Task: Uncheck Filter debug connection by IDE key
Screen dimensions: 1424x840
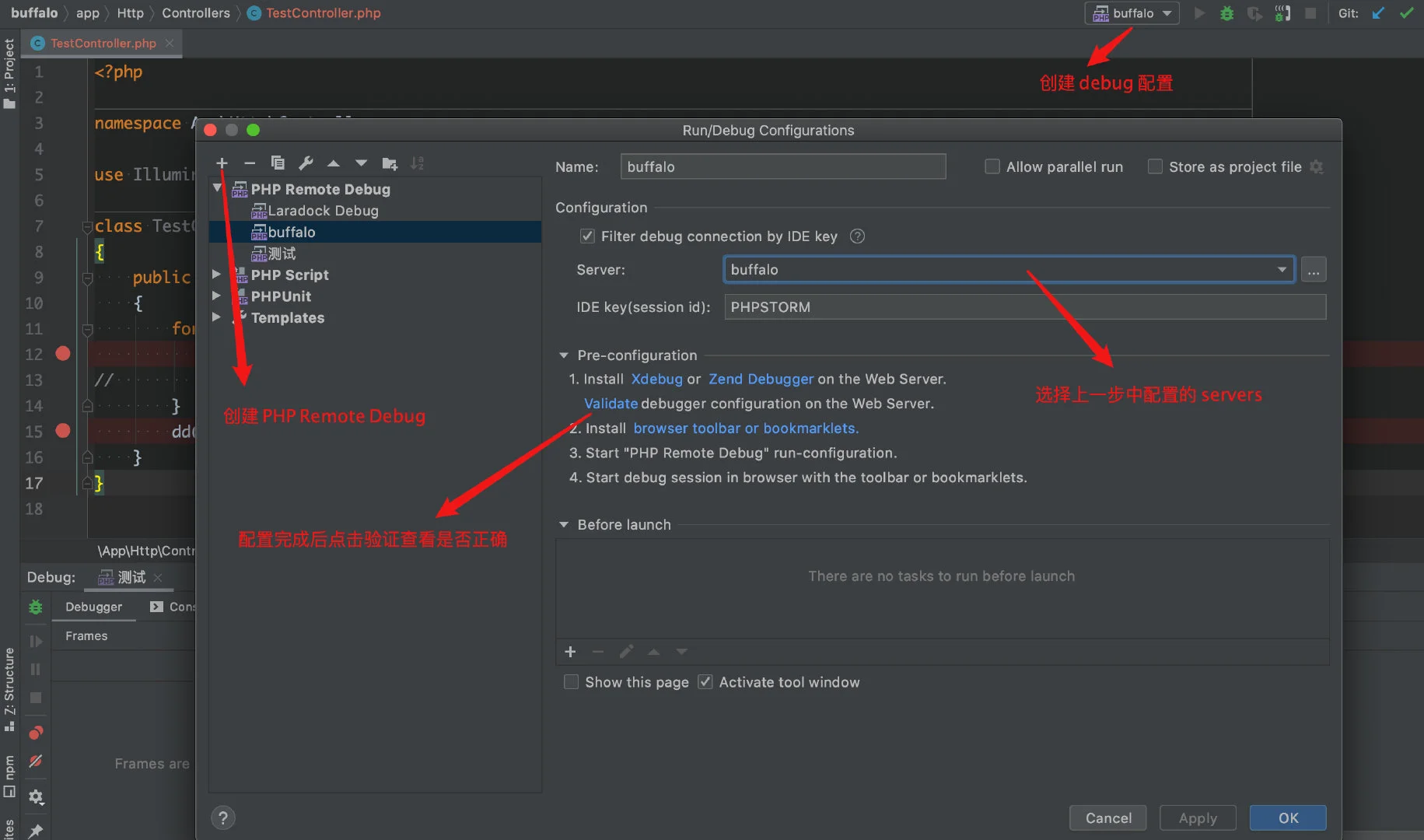Action: coord(588,236)
